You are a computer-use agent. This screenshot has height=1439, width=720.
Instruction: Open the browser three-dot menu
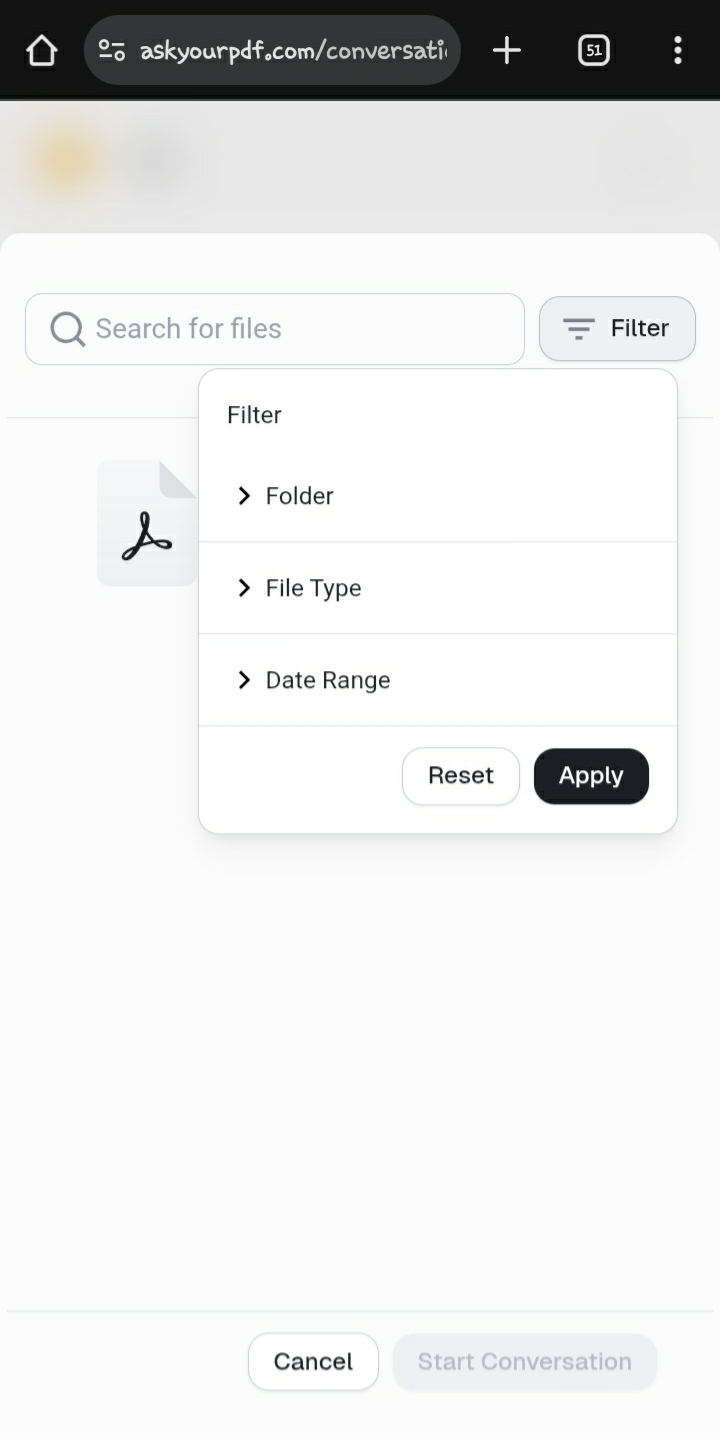tap(678, 50)
